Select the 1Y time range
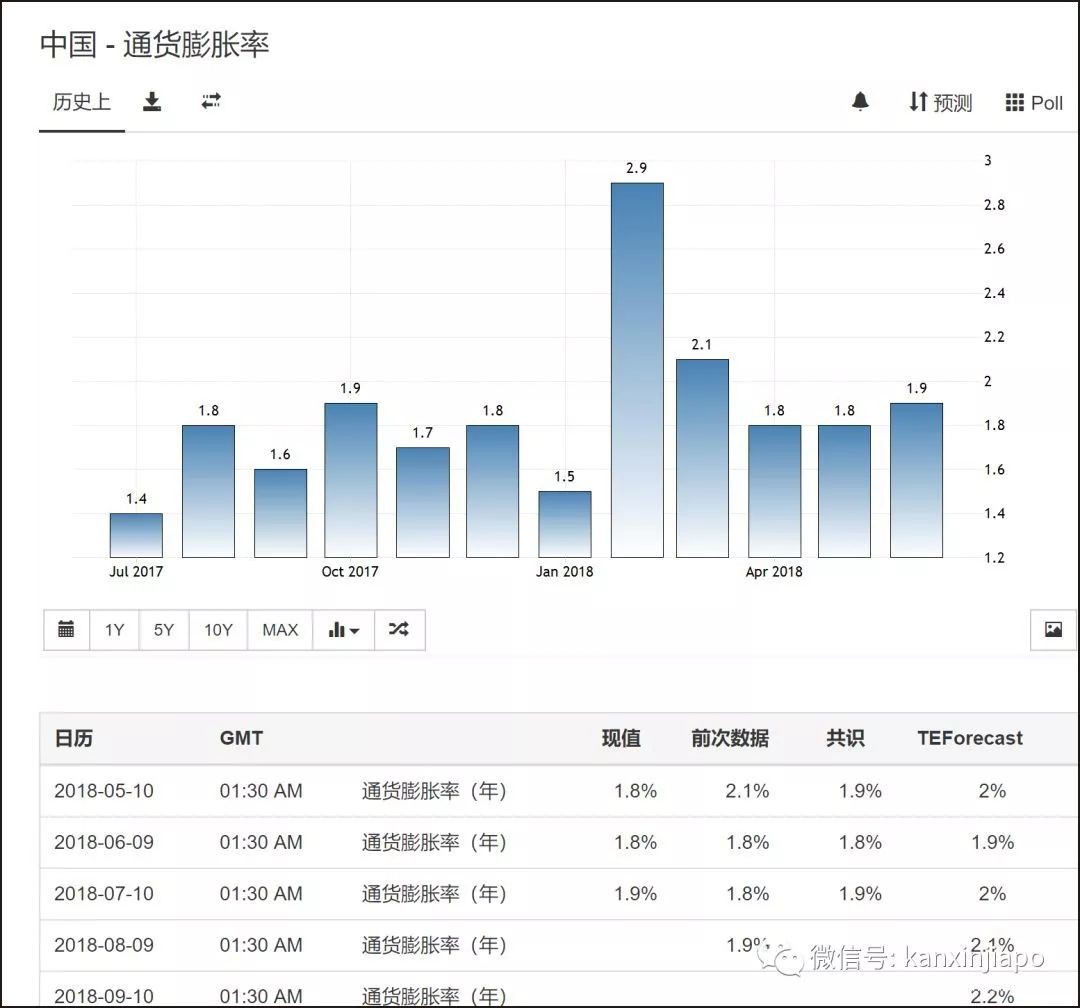Image resolution: width=1080 pixels, height=1008 pixels. (x=114, y=630)
